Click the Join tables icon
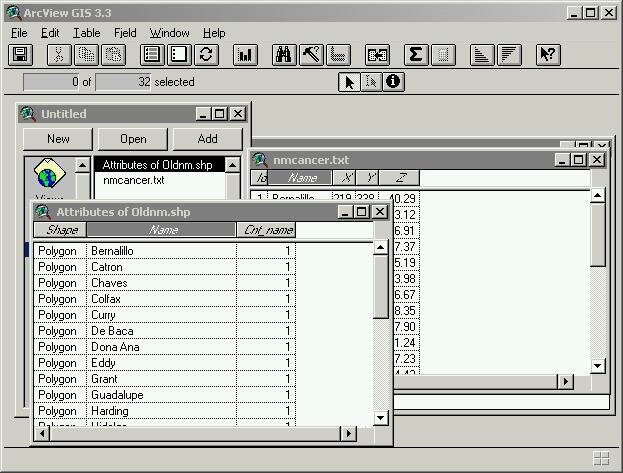The width and height of the screenshot is (623, 473). (x=377, y=54)
